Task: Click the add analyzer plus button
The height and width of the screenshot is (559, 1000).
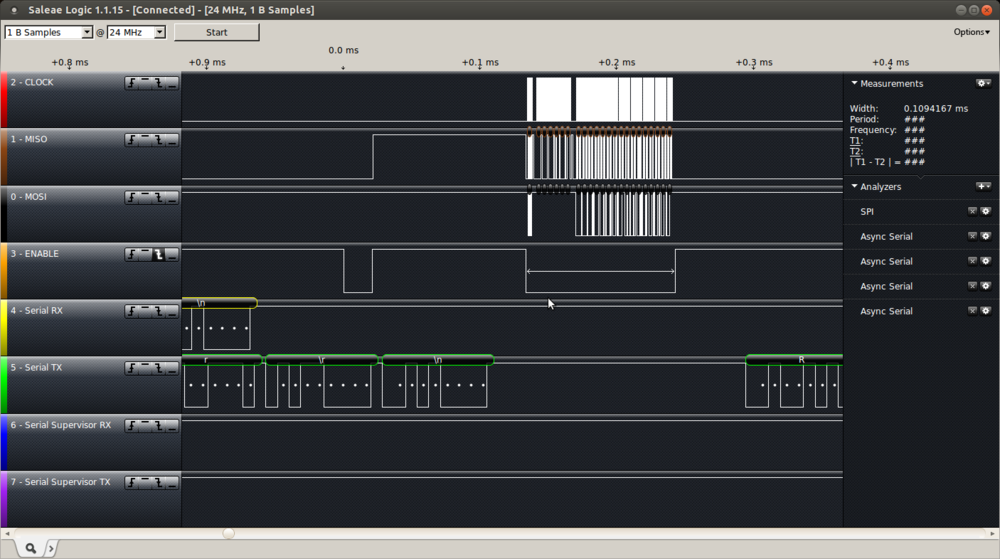Action: coord(983,187)
